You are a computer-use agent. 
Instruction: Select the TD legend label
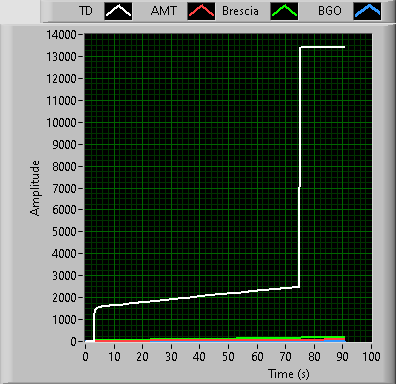point(86,11)
